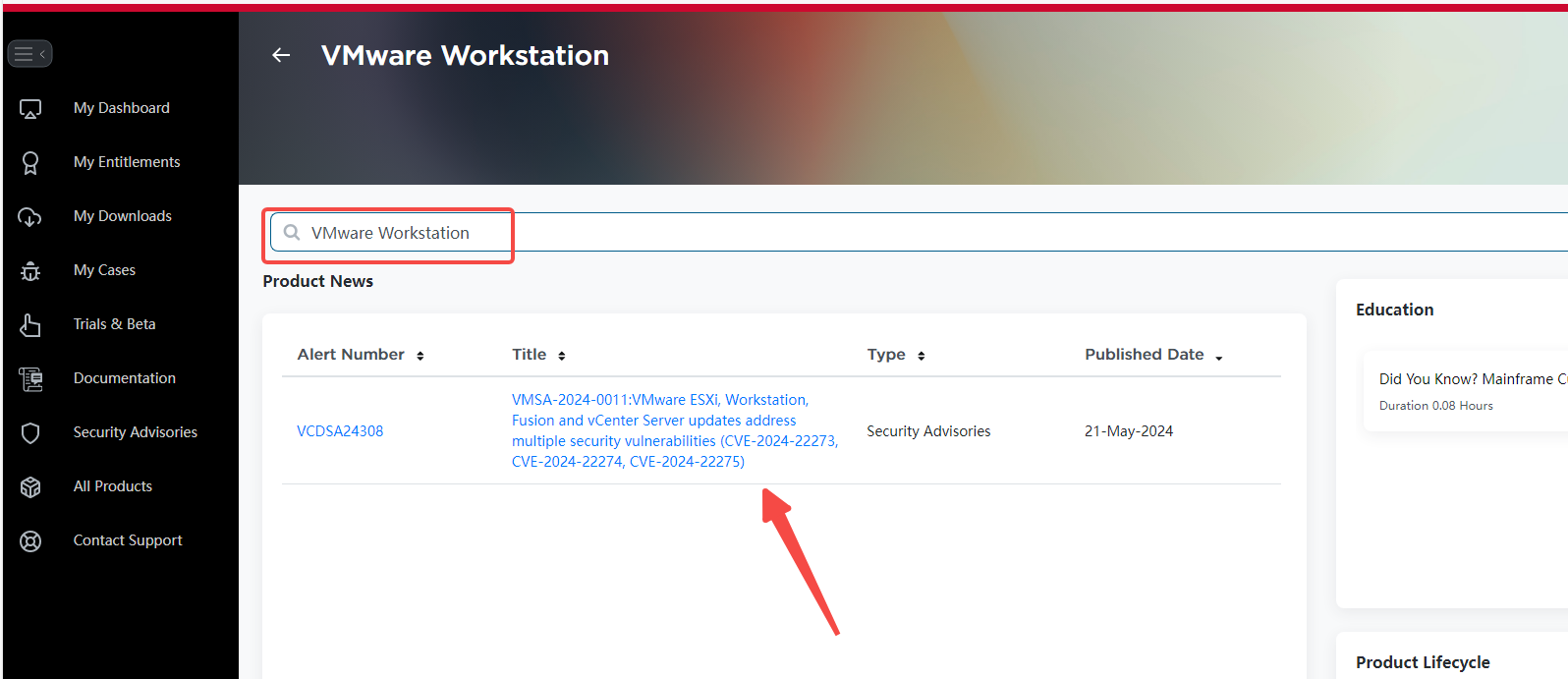This screenshot has width=1568, height=679.
Task: Click the My Entitlements ribbon icon
Action: click(30, 162)
